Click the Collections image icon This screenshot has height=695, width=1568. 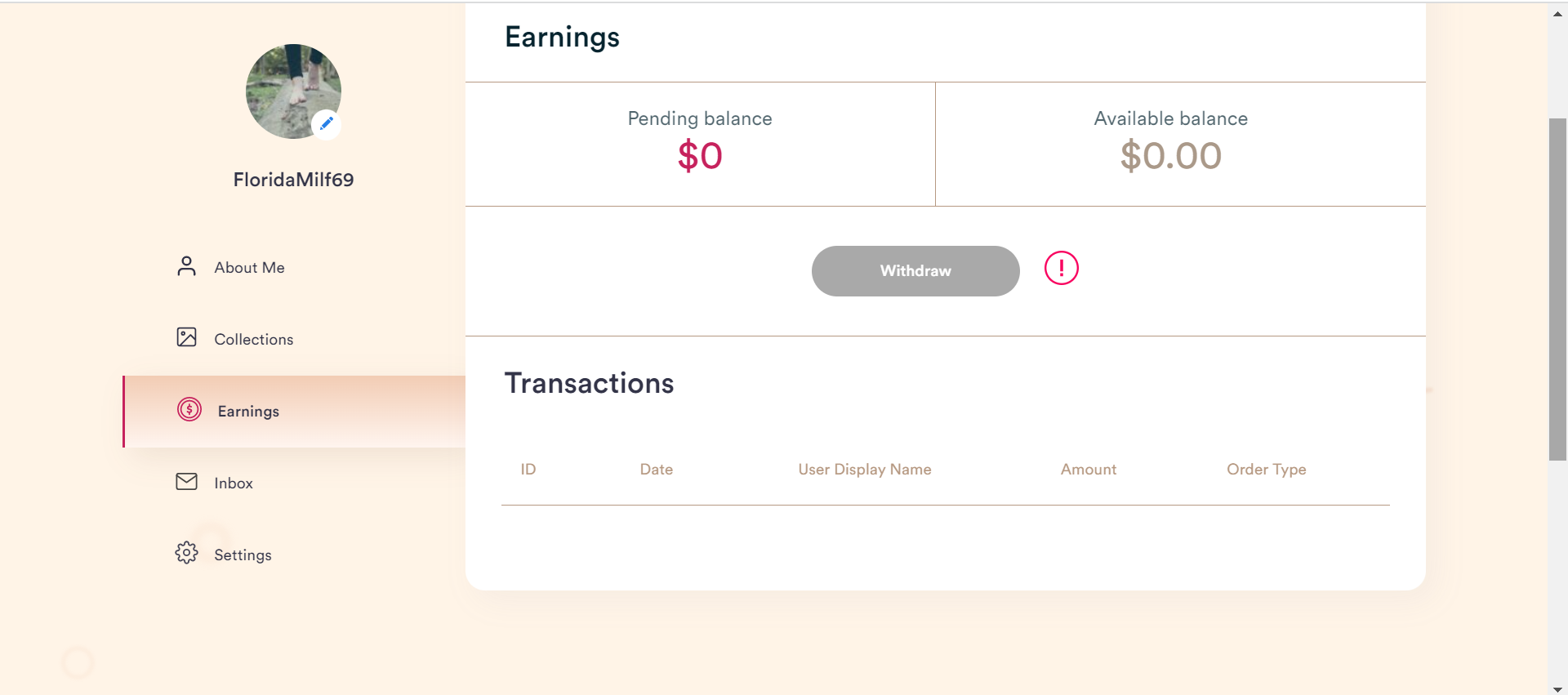[x=186, y=337]
